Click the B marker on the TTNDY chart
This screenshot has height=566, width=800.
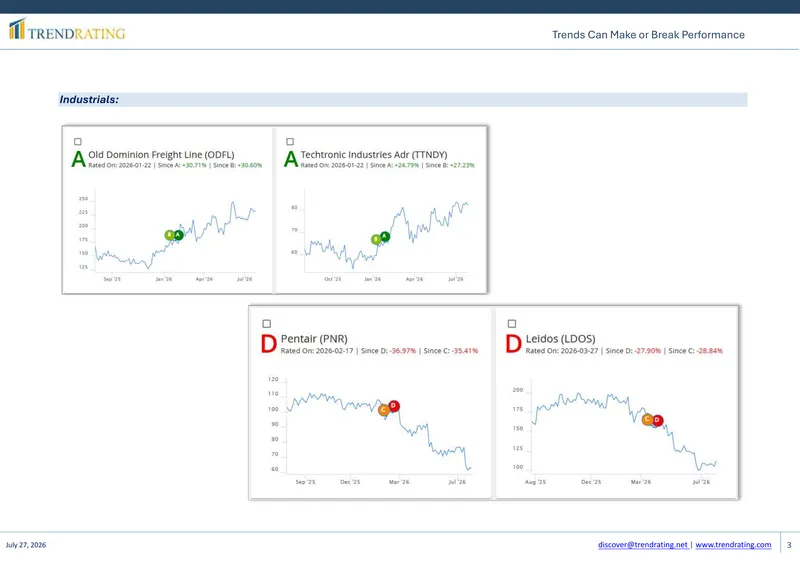pos(376,239)
